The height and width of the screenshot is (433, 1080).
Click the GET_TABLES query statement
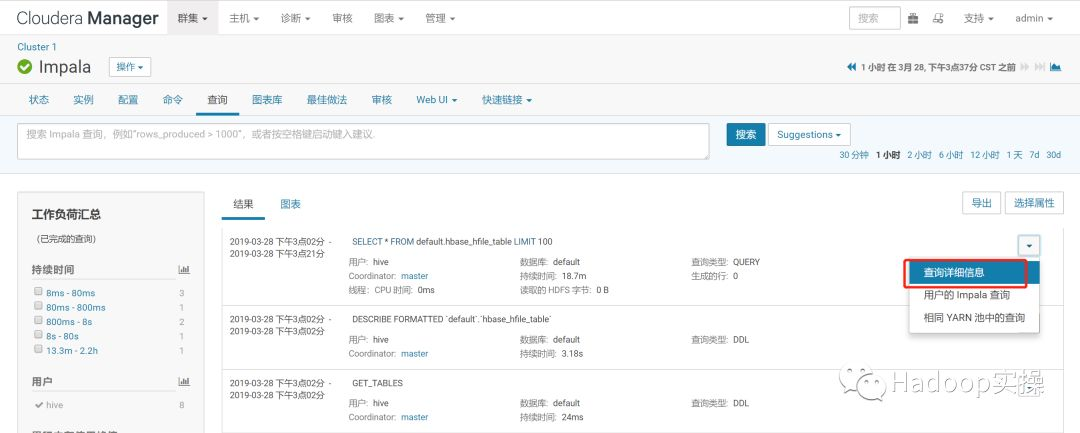(377, 383)
